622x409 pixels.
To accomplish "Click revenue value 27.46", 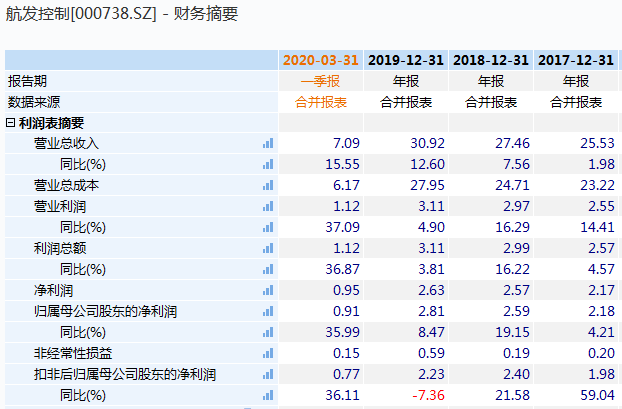I will pos(513,143).
